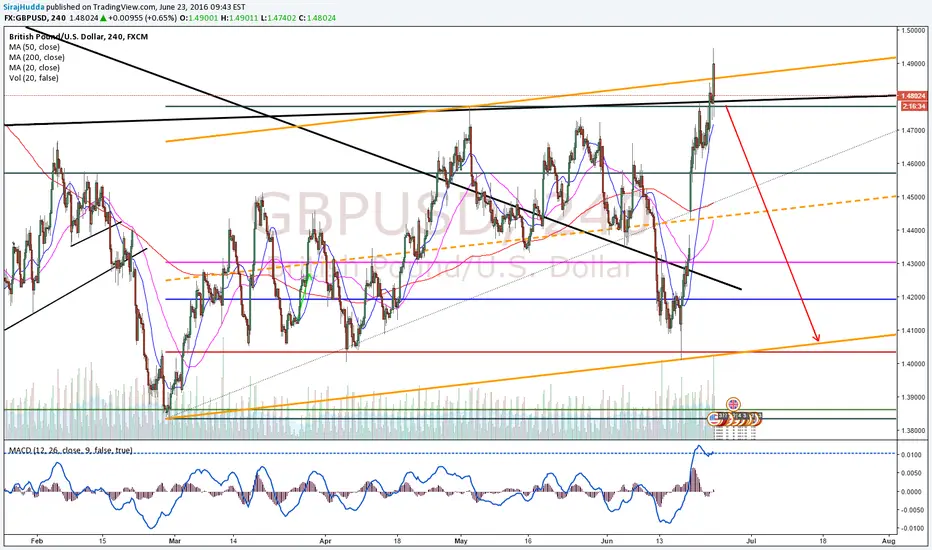Select the MA (20, close) indicator legend
Image resolution: width=932 pixels, height=550 pixels.
click(x=34, y=68)
